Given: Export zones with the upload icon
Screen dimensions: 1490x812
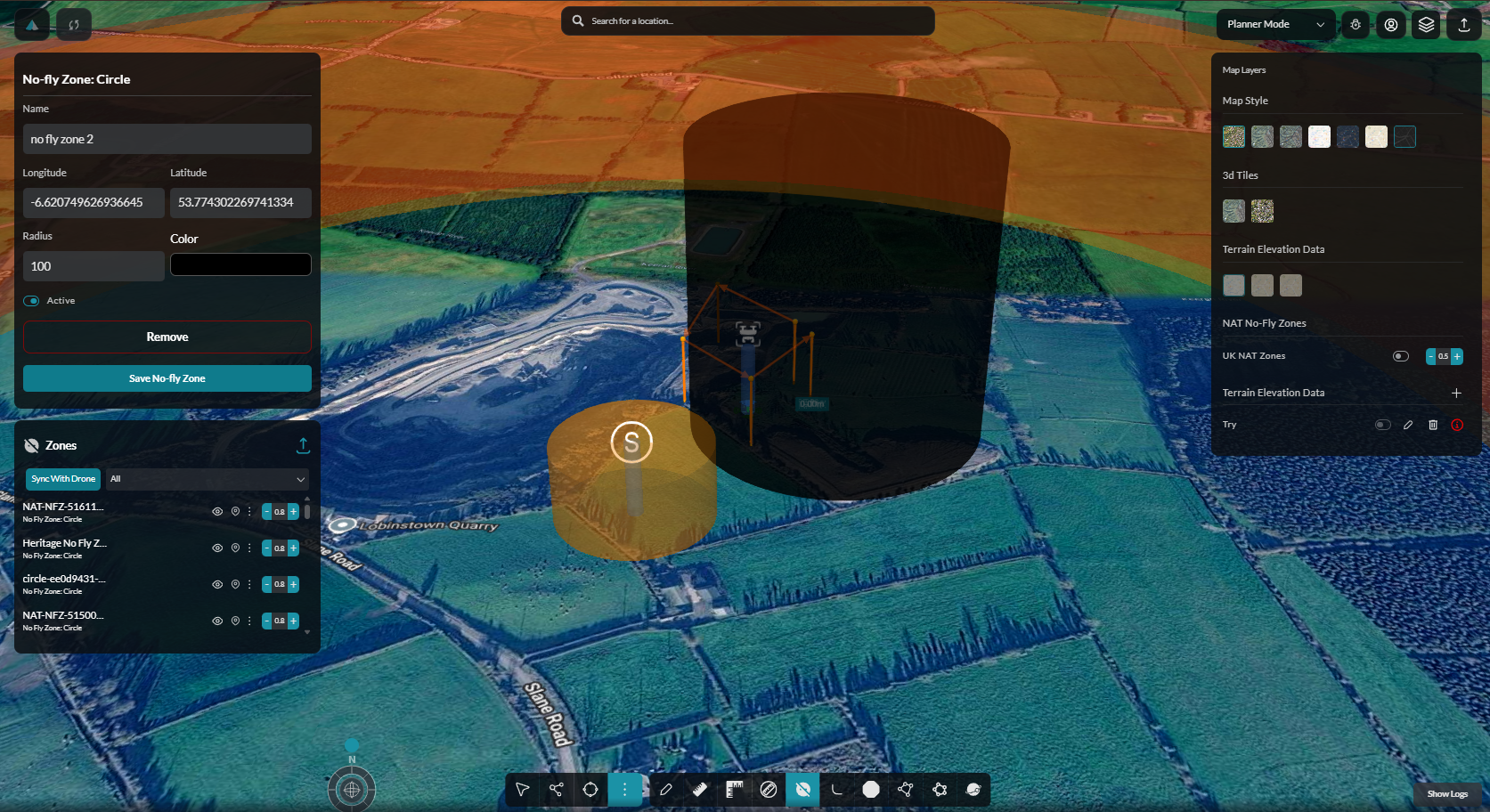Looking at the screenshot, I should coord(303,445).
